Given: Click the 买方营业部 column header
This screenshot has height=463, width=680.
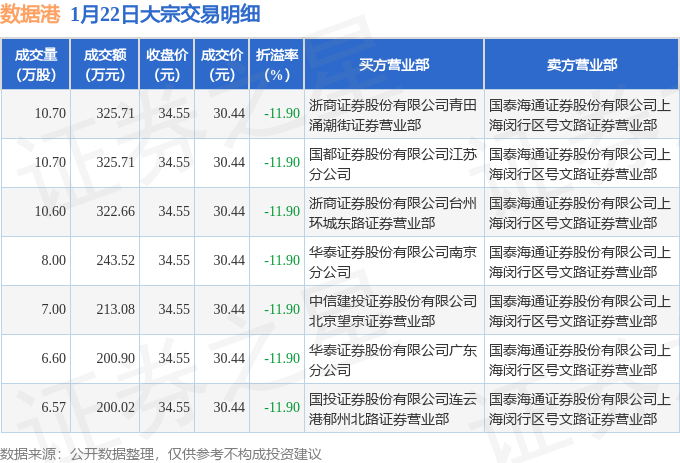Looking at the screenshot, I should (x=394, y=65).
